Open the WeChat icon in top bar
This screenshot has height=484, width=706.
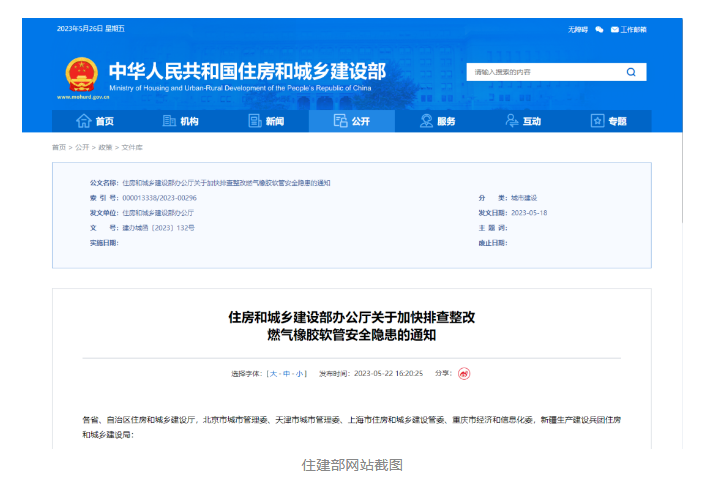click(x=599, y=30)
